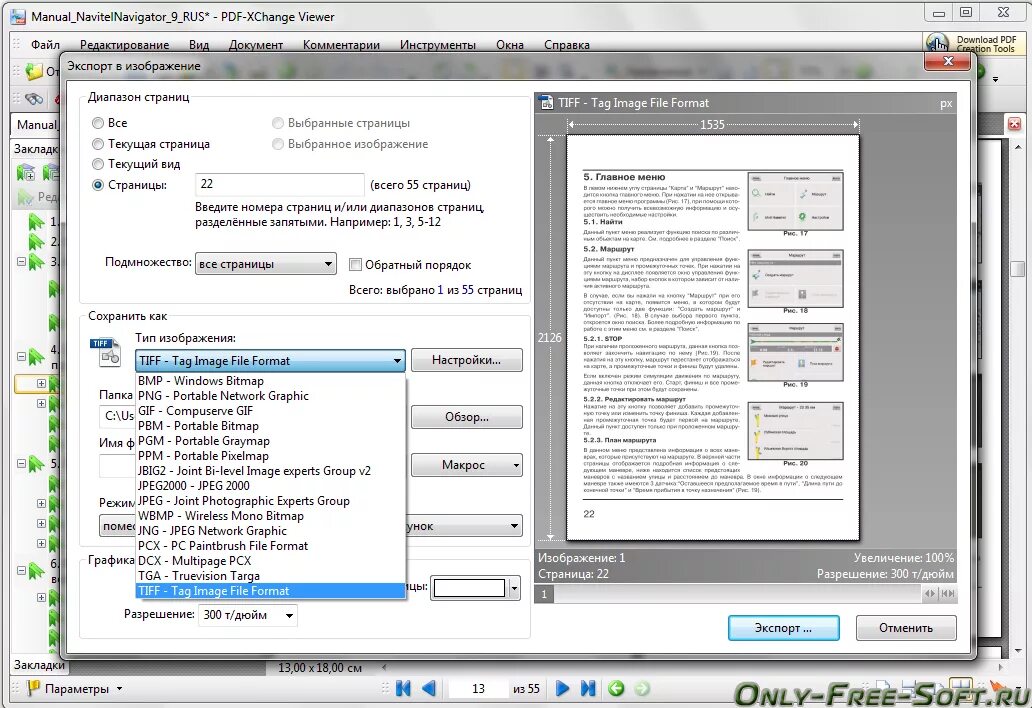Click the page 22 preview thumbnail

[x=713, y=338]
